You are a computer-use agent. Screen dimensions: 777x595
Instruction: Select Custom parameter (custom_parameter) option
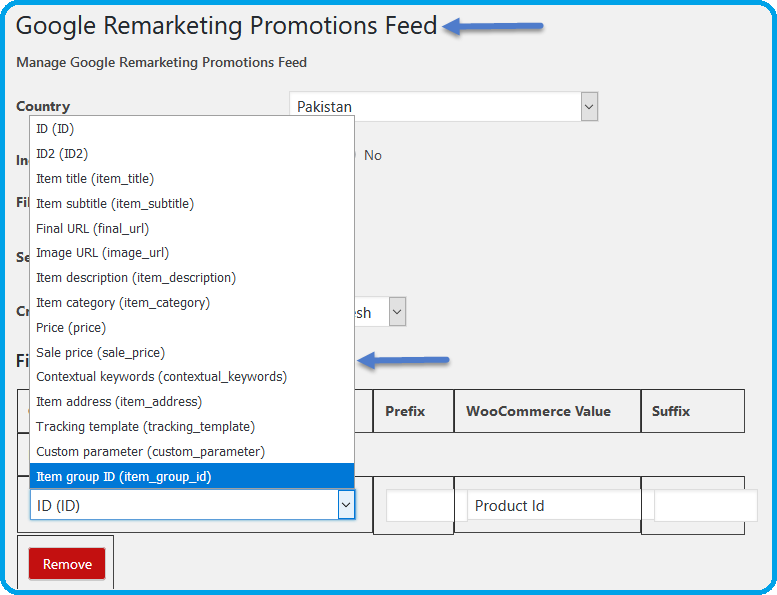pos(192,451)
